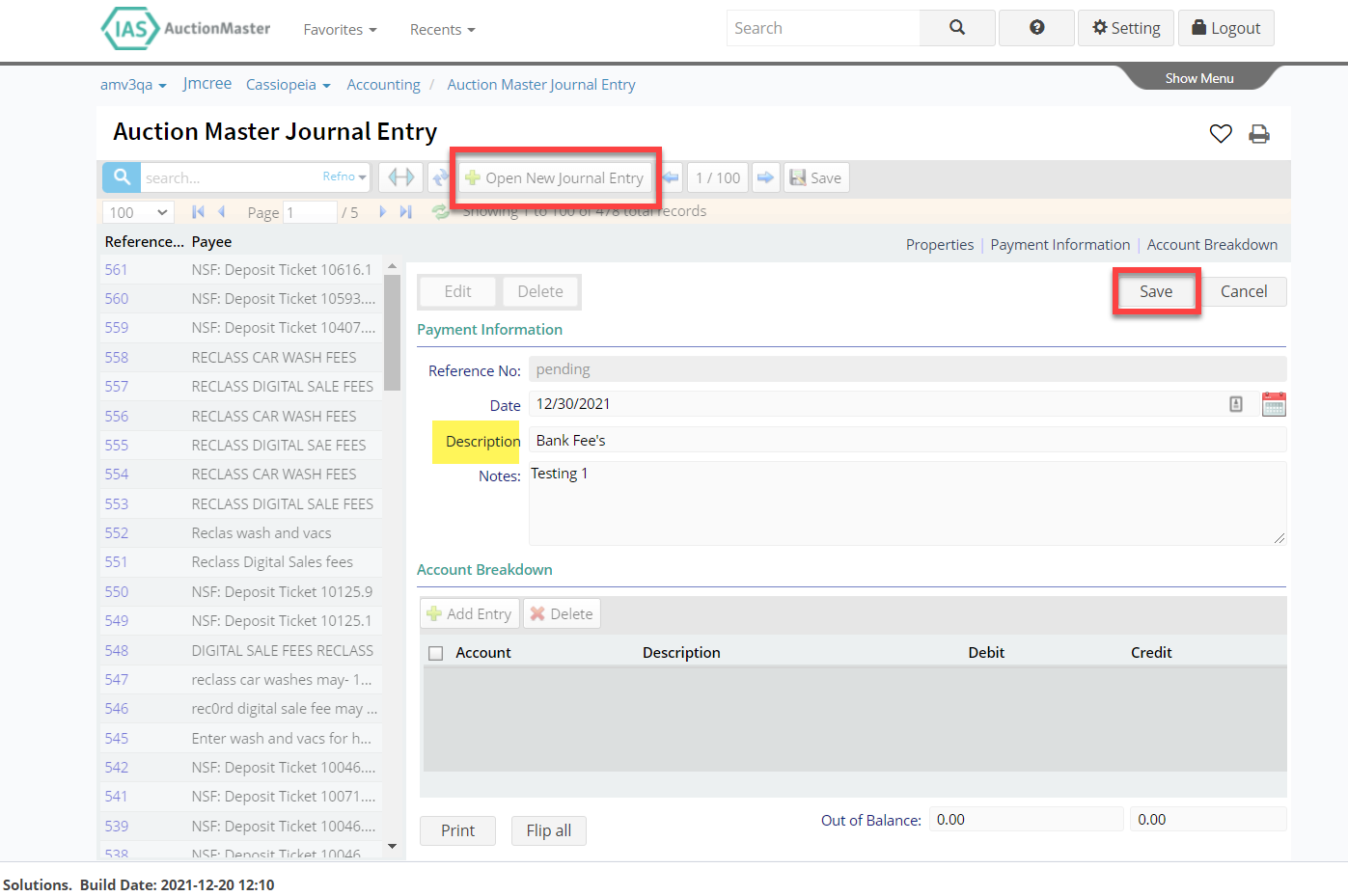
Task: Click Open New Journal Entry button
Action: (x=555, y=177)
